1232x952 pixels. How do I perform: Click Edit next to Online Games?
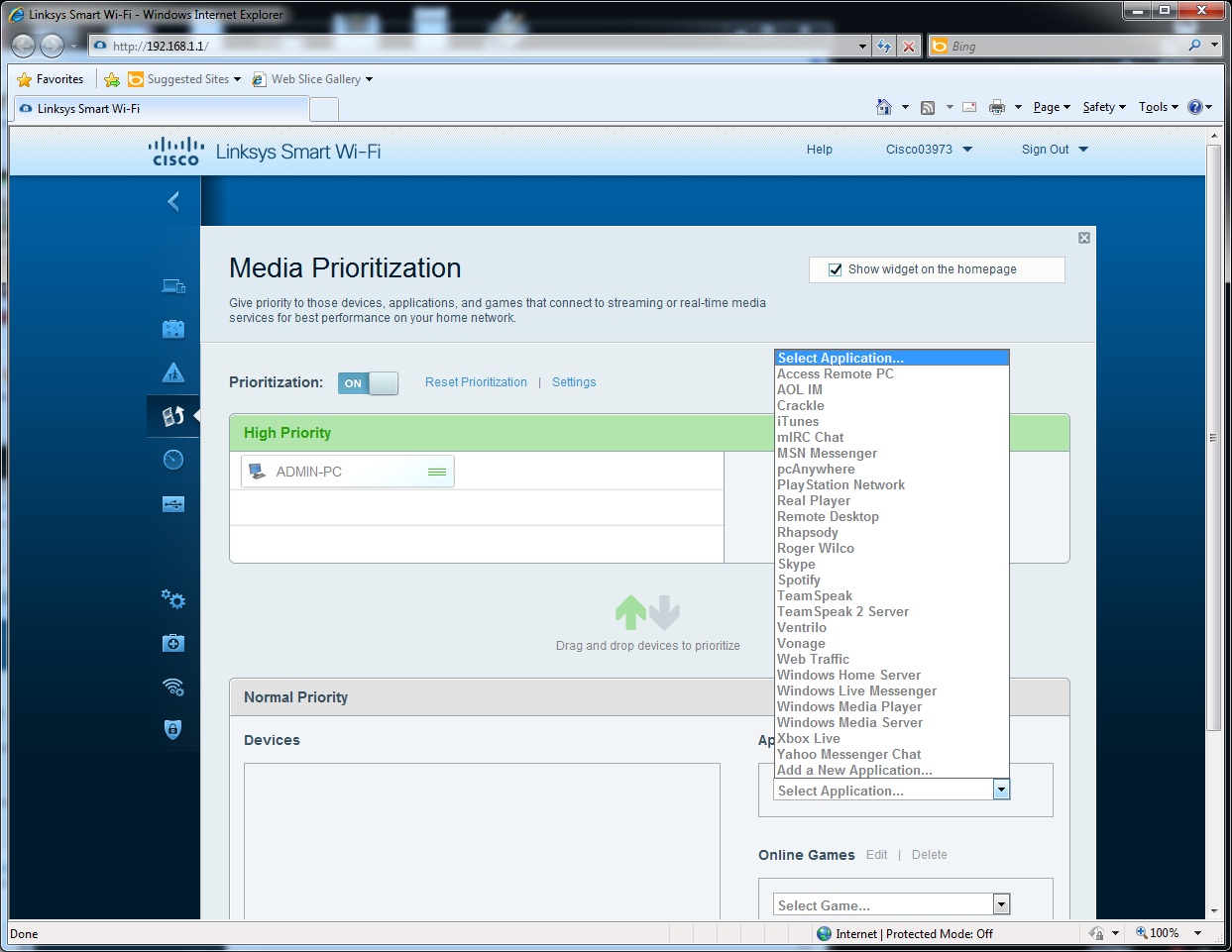coord(877,855)
